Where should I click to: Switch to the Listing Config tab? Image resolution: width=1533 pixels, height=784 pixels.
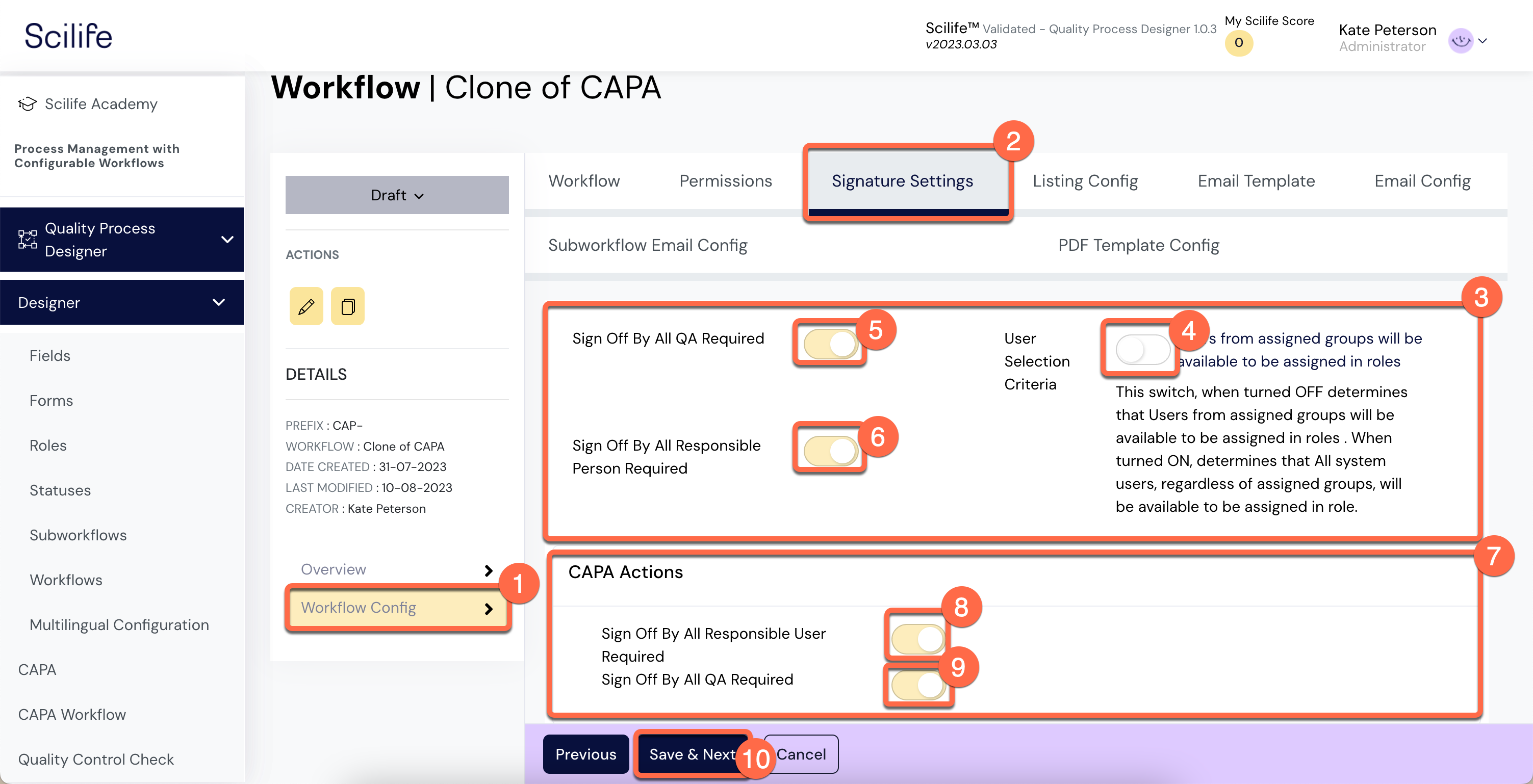1085,181
